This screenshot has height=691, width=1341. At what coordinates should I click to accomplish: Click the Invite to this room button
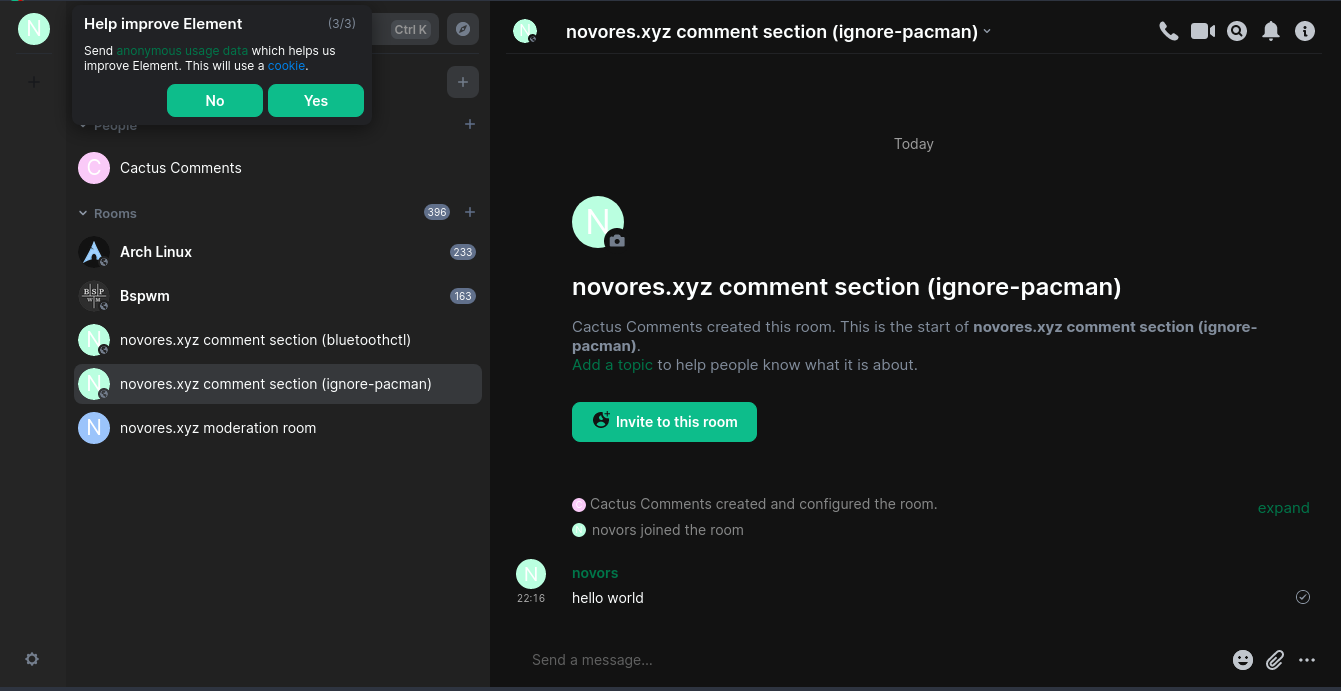point(664,422)
